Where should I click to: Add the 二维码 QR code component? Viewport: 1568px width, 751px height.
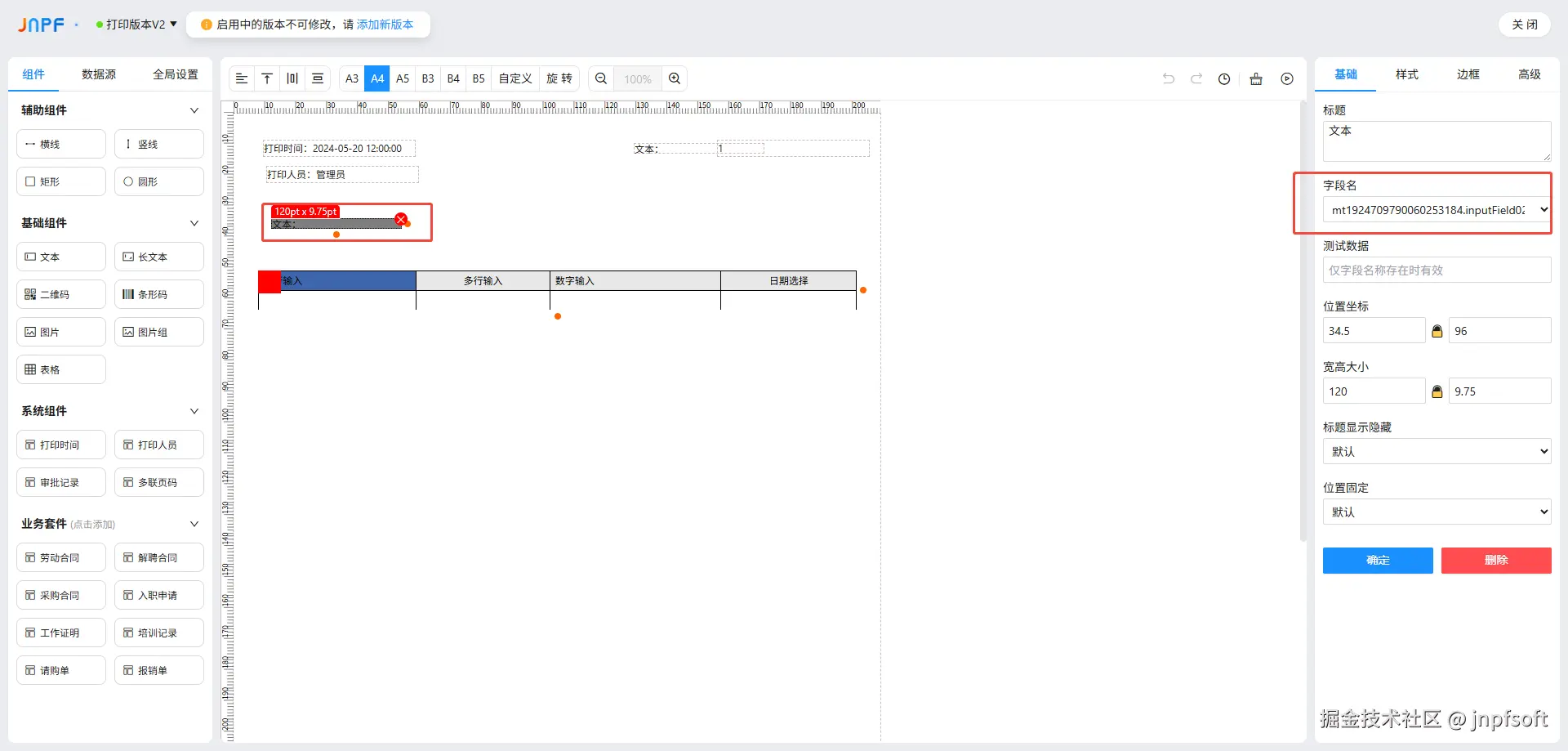[61, 294]
